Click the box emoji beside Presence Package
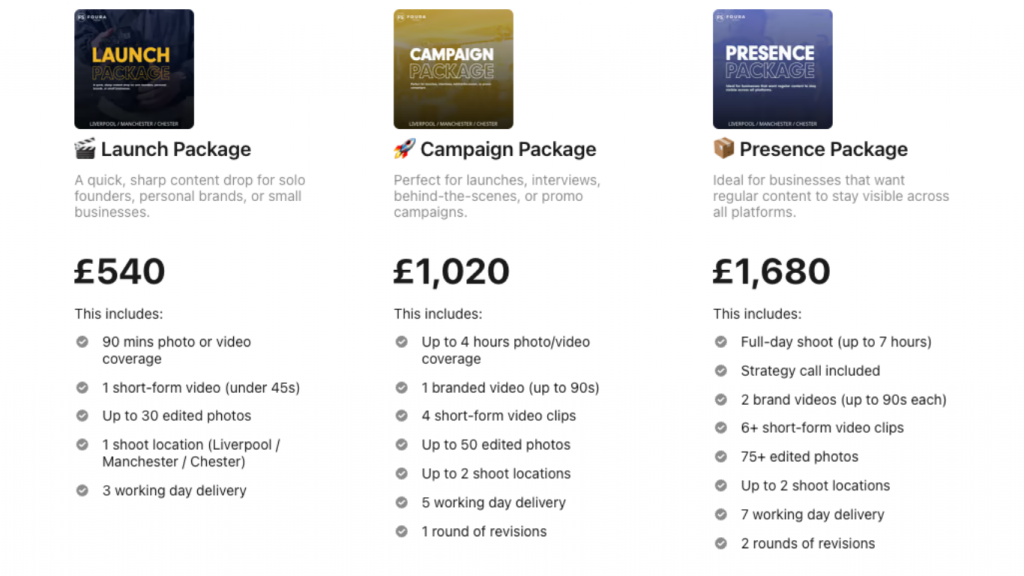 723,150
